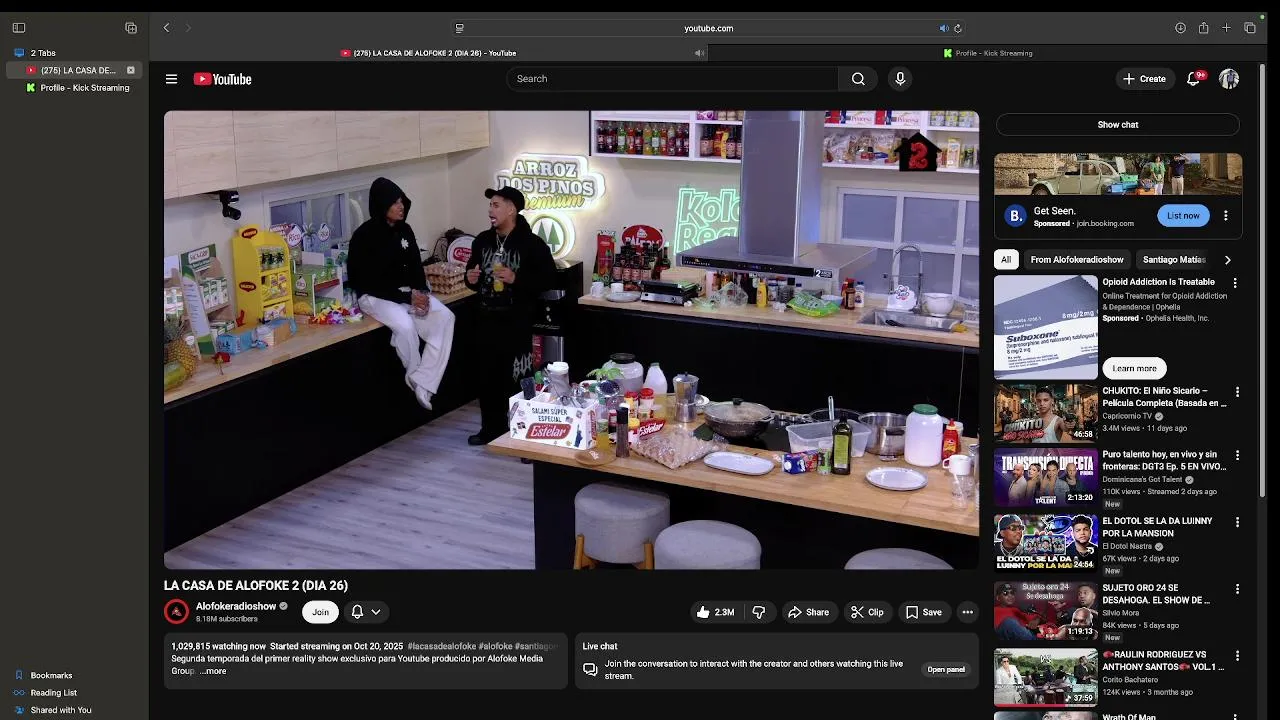Open account avatar menu

click(x=1229, y=79)
